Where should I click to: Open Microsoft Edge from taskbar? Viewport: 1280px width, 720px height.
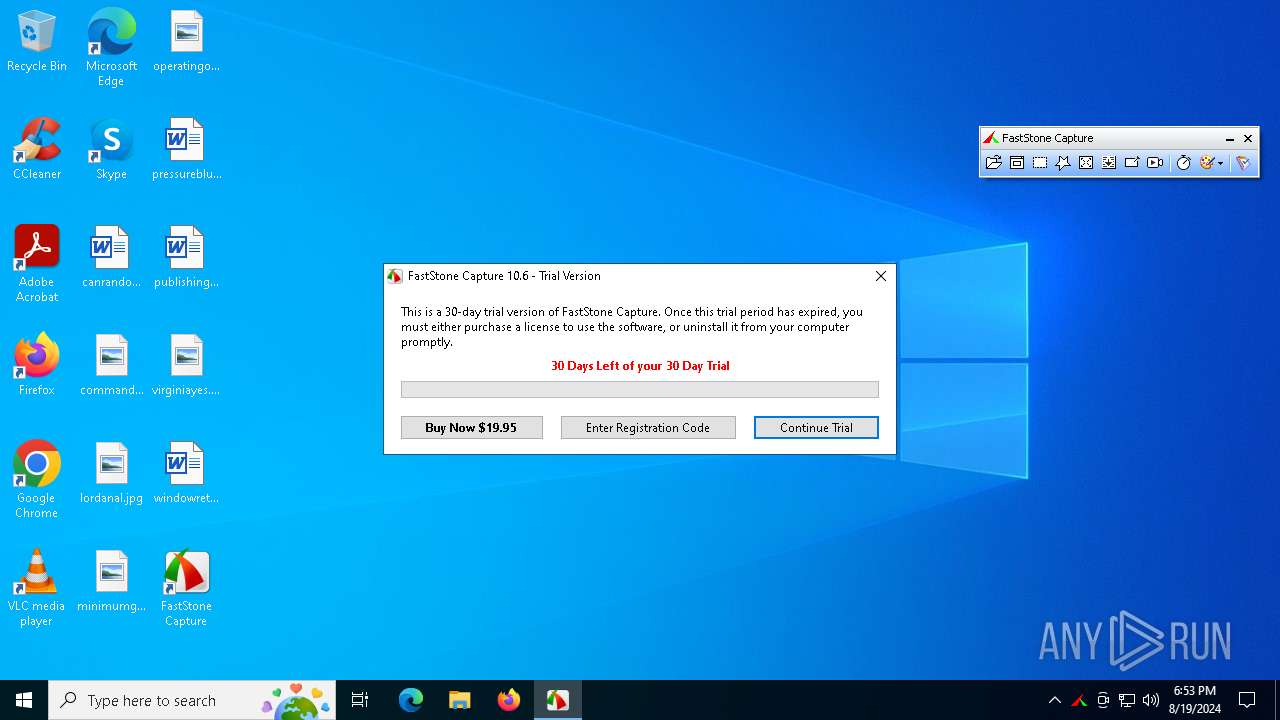411,700
